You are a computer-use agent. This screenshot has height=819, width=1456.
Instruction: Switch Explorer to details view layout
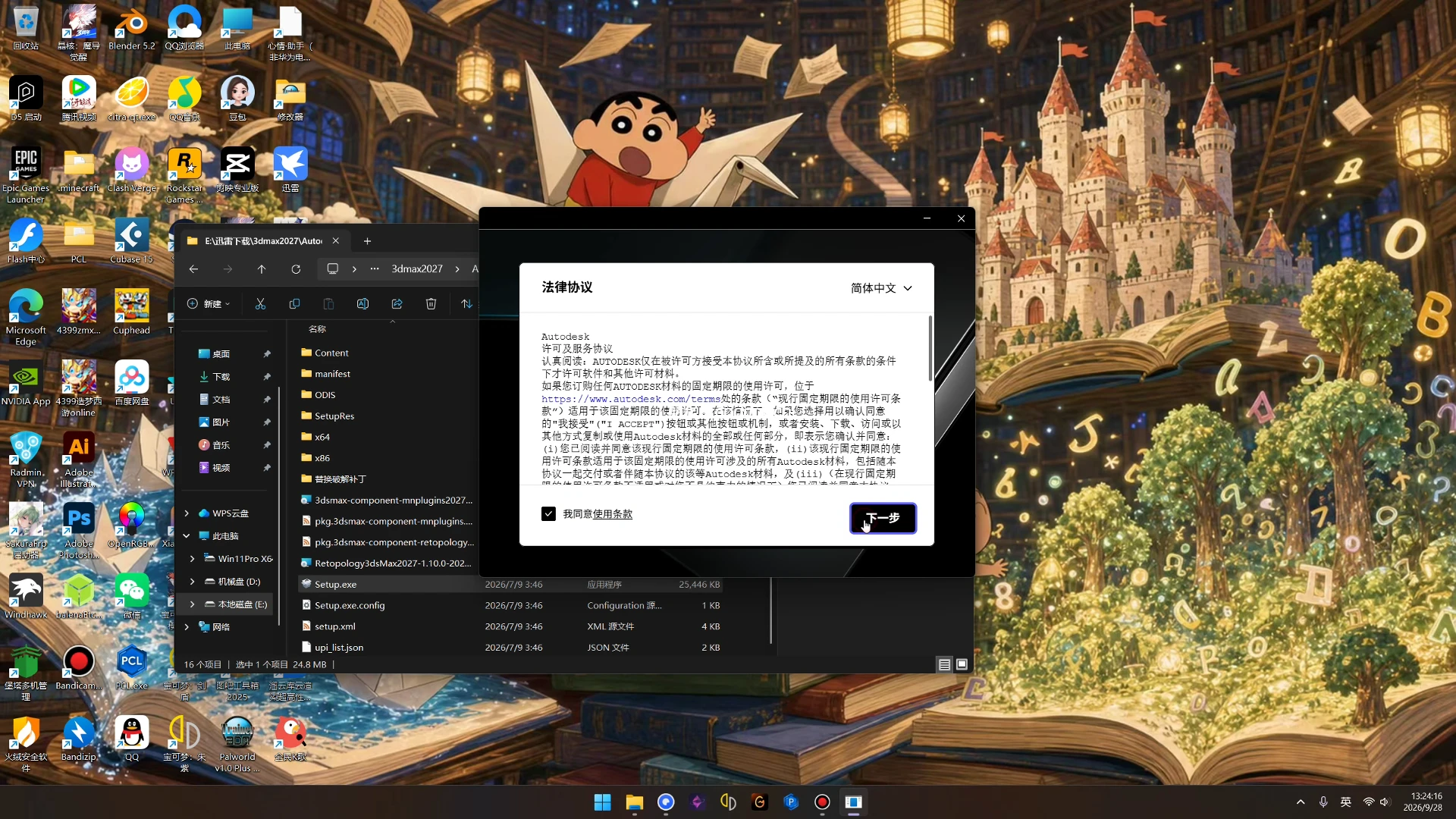944,665
